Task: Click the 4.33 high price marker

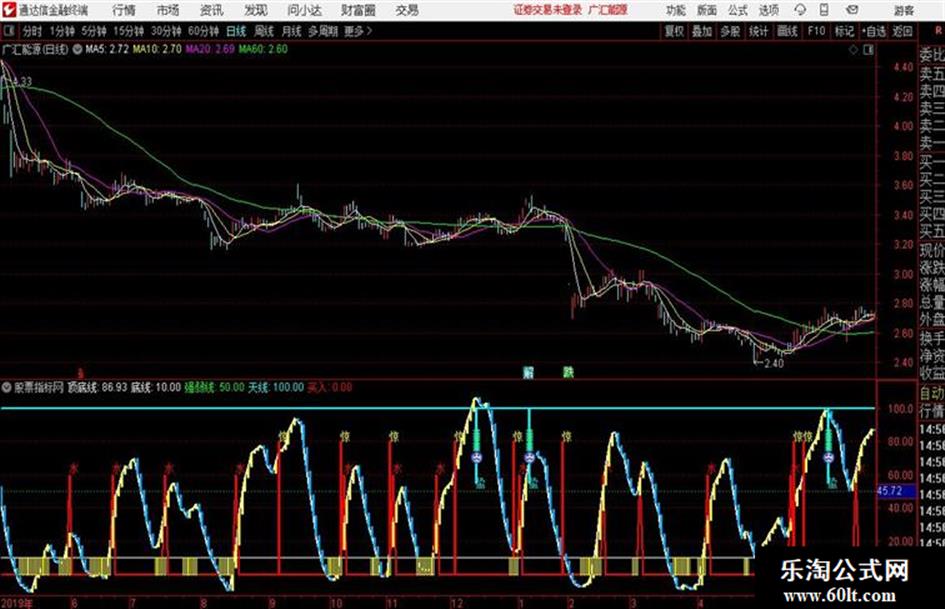Action: (x=22, y=81)
